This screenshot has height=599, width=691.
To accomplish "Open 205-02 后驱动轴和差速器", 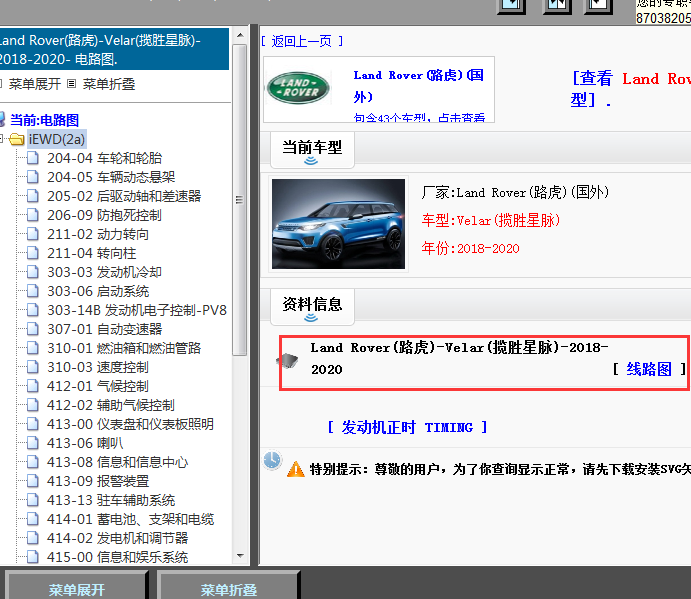I will click(124, 196).
